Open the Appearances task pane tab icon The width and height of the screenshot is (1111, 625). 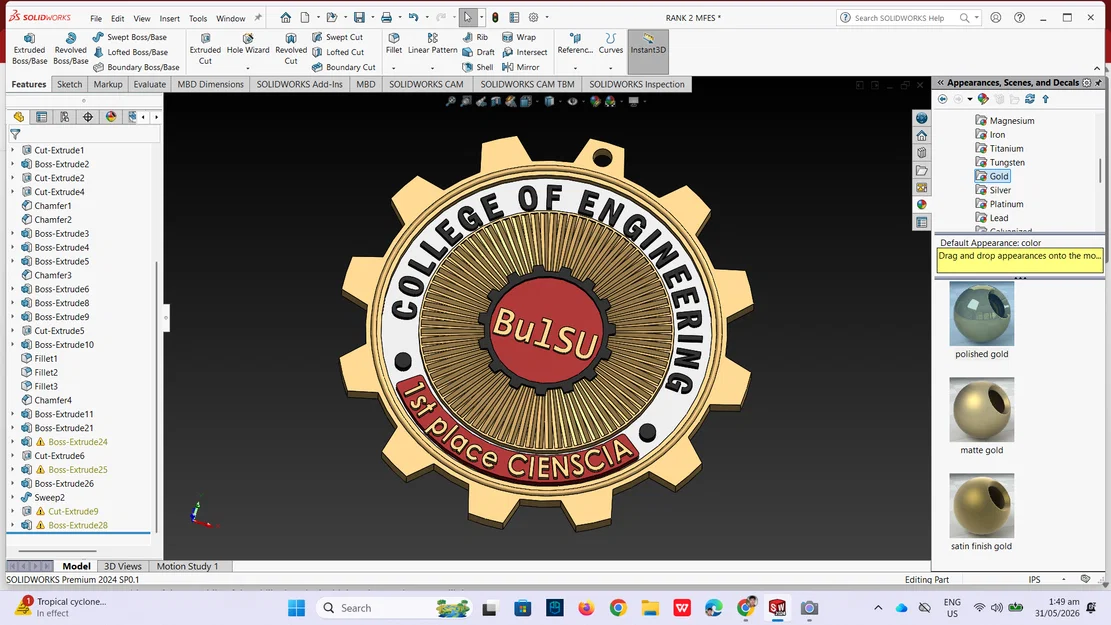pyautogui.click(x=921, y=205)
